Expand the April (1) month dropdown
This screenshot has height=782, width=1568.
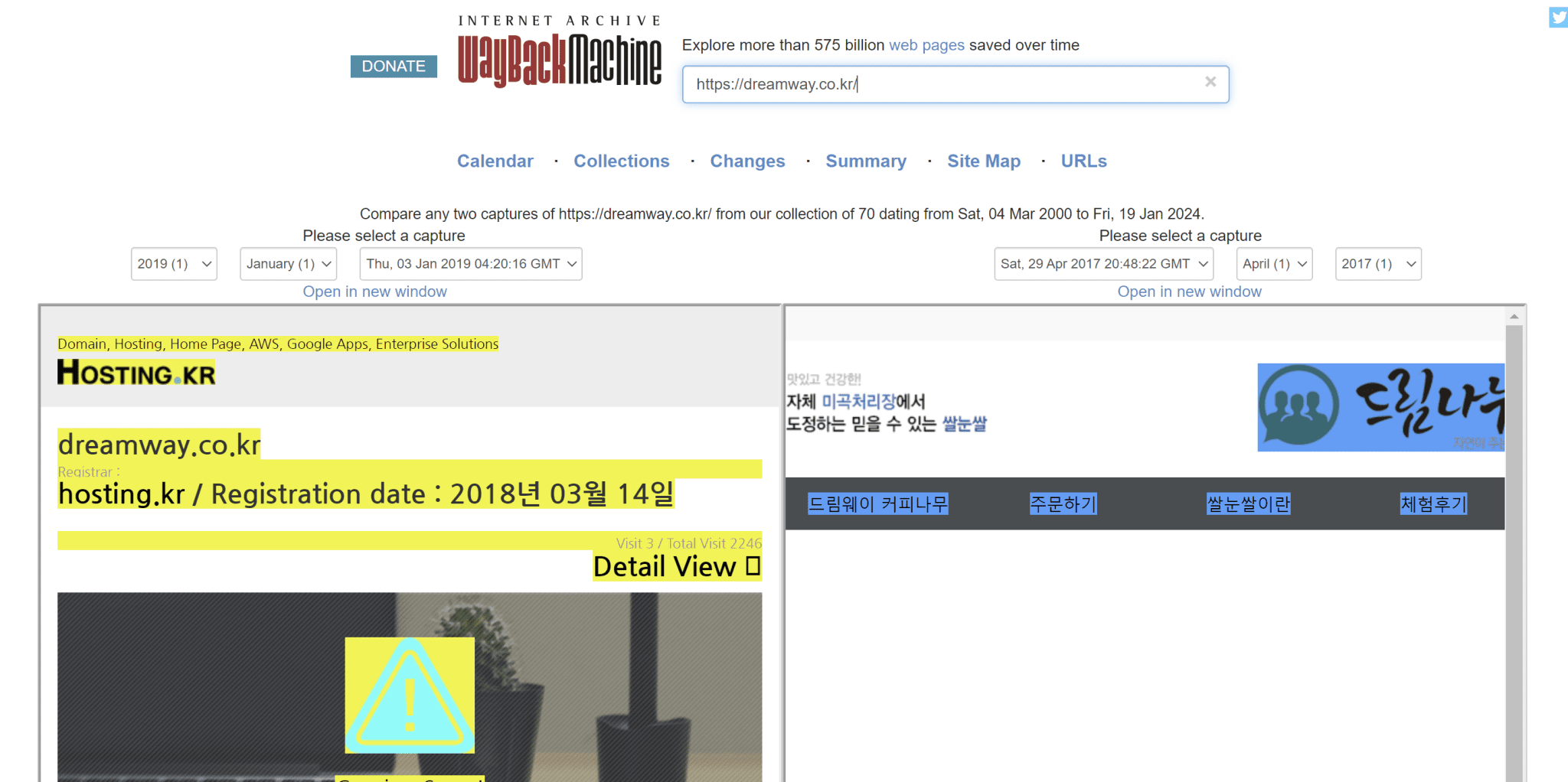tap(1275, 264)
